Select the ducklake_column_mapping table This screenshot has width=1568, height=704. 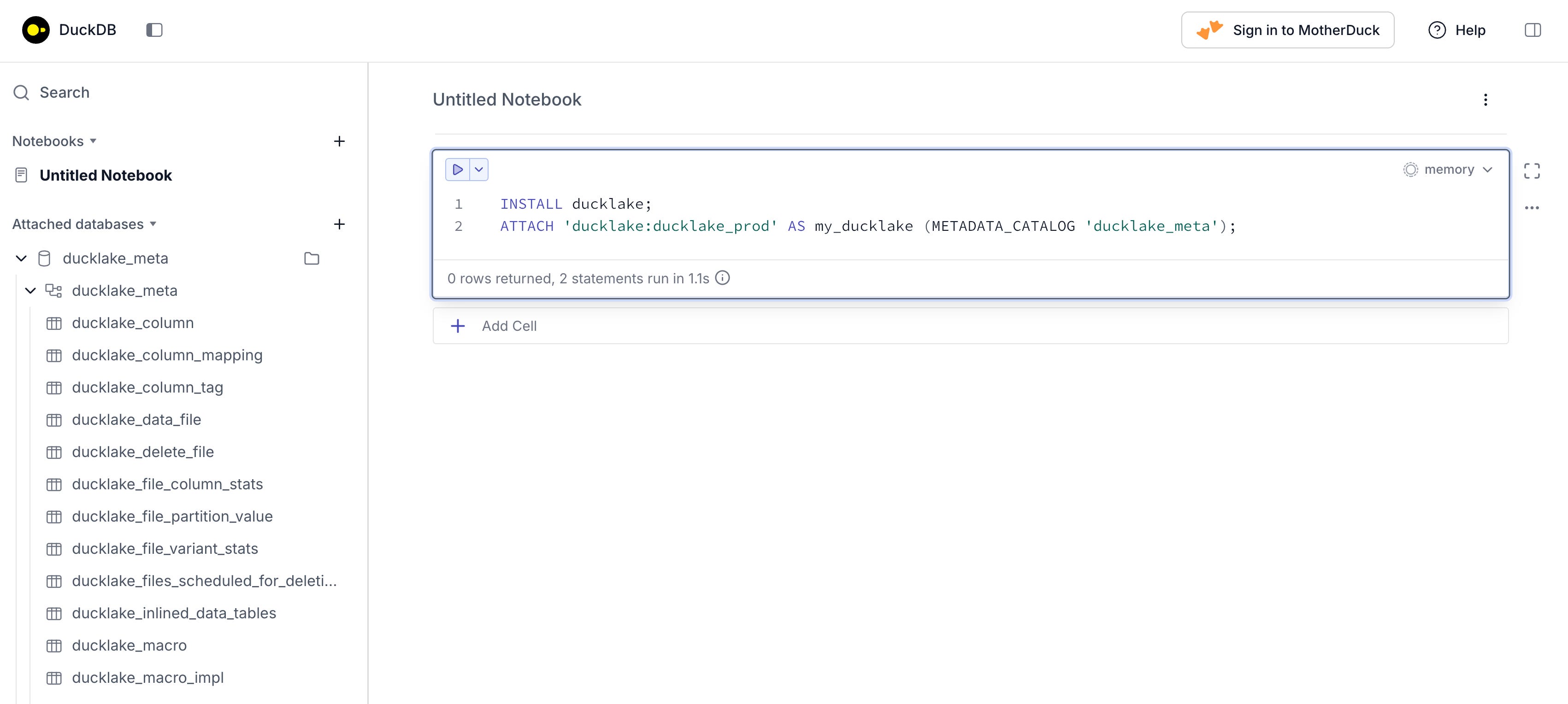(x=167, y=355)
